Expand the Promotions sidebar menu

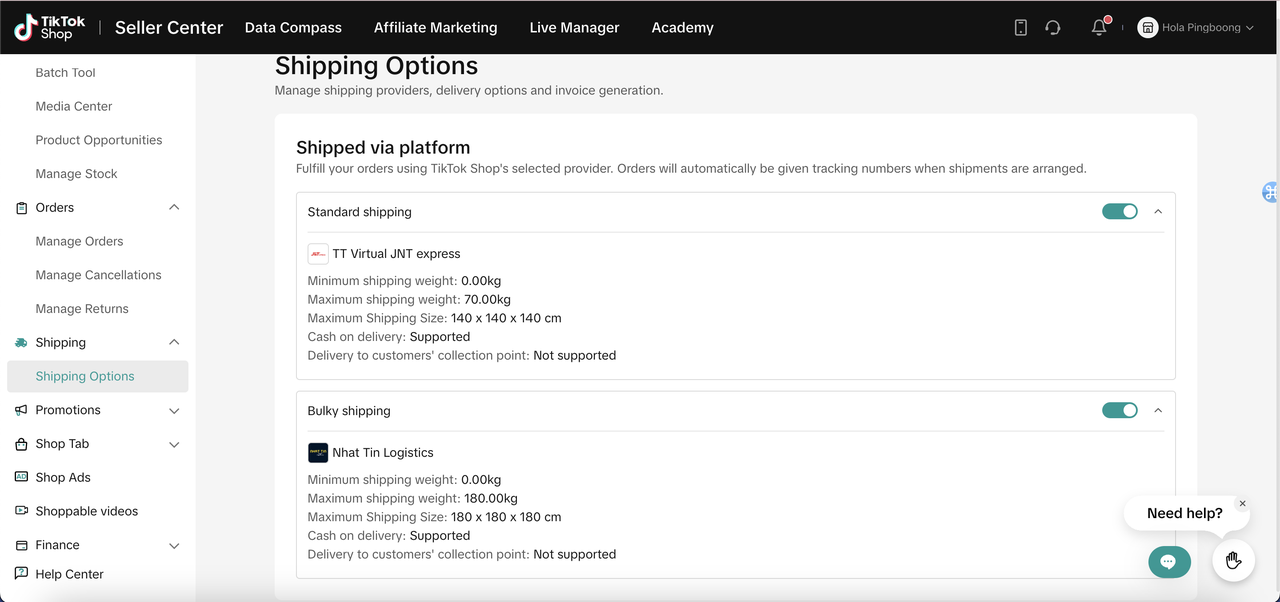tap(174, 410)
